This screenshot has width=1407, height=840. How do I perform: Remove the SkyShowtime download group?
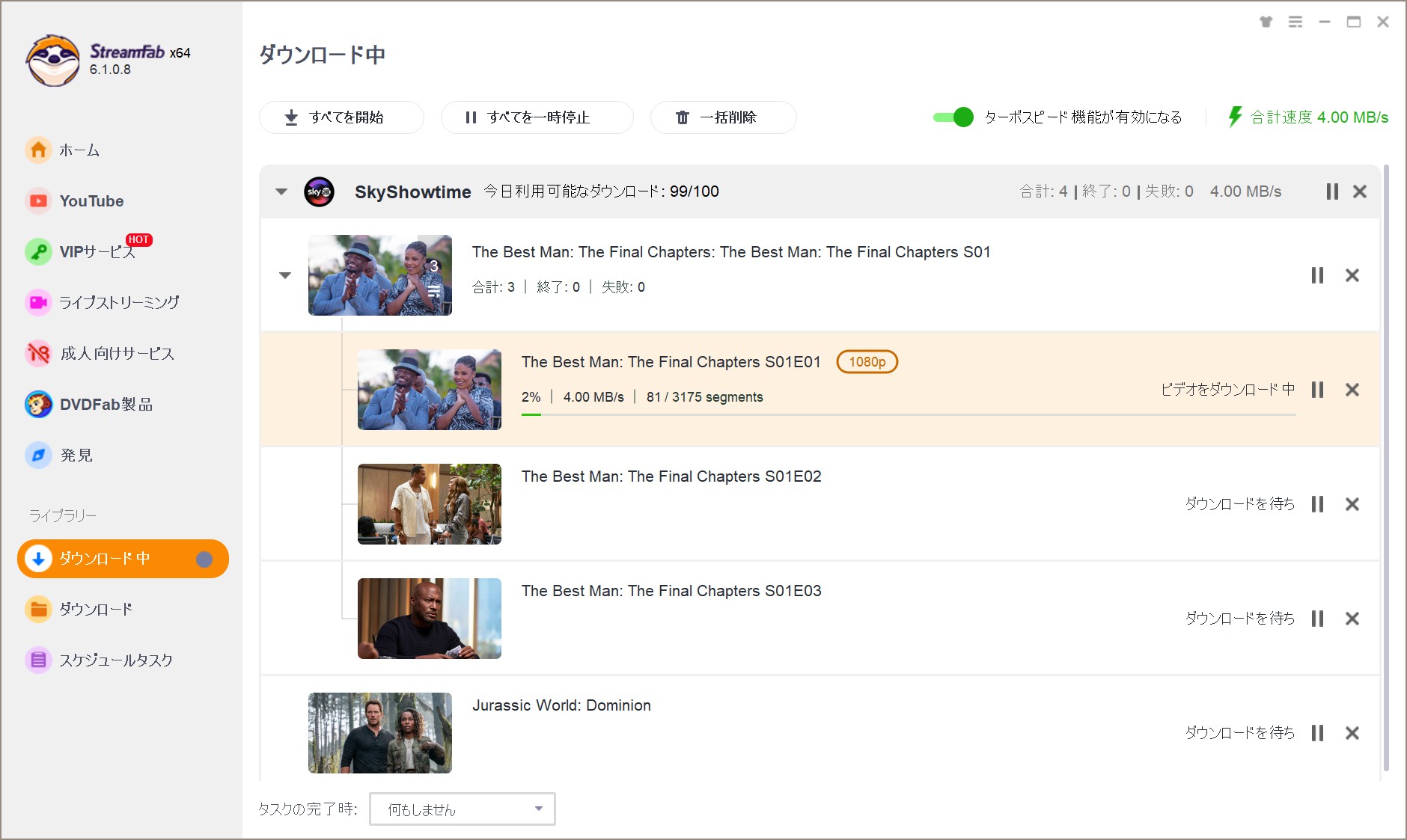(x=1360, y=191)
